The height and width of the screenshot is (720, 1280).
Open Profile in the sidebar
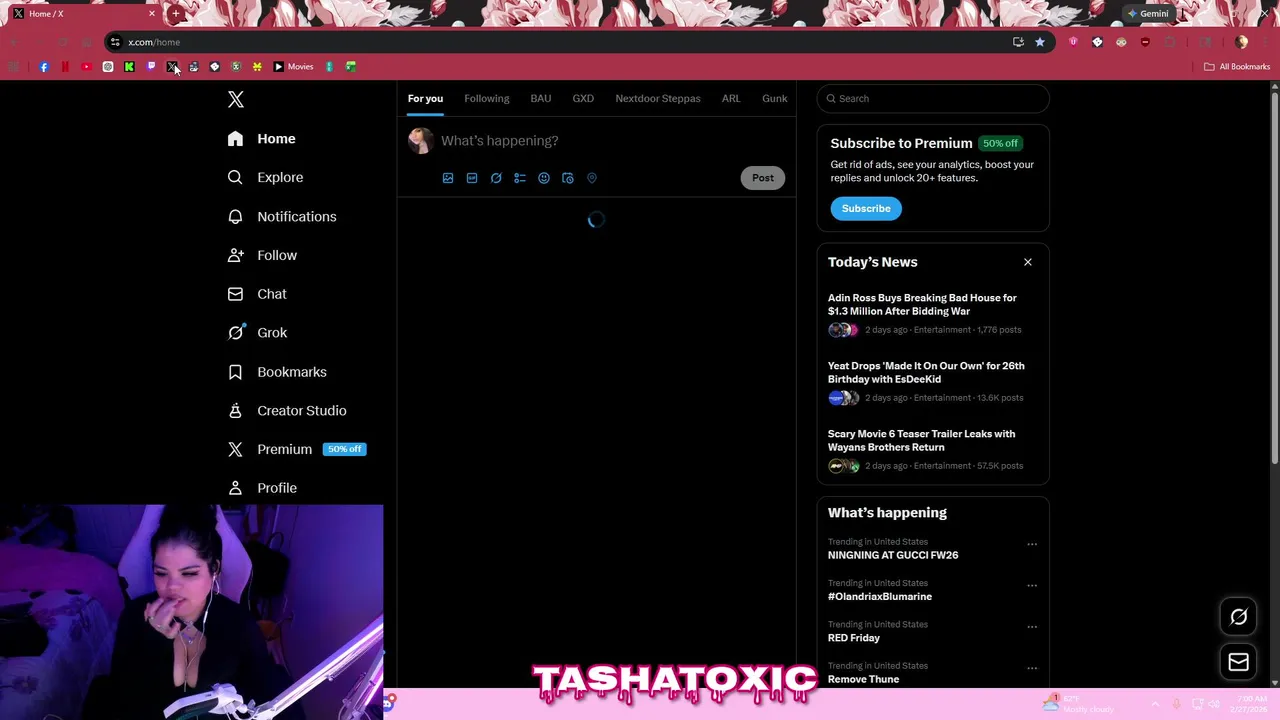[263, 488]
